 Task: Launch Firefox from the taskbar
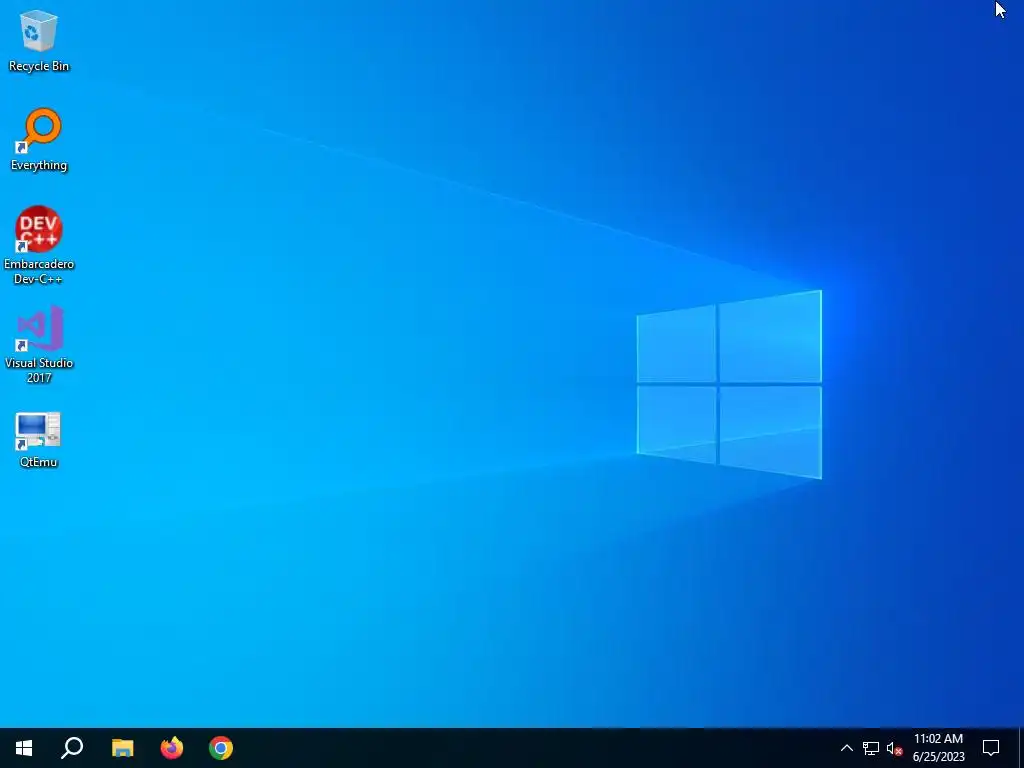172,748
